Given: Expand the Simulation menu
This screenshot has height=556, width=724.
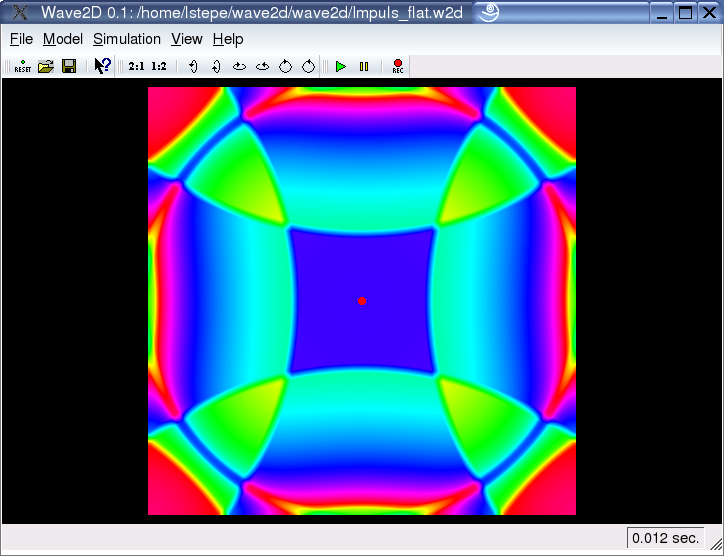Looking at the screenshot, I should pos(127,39).
